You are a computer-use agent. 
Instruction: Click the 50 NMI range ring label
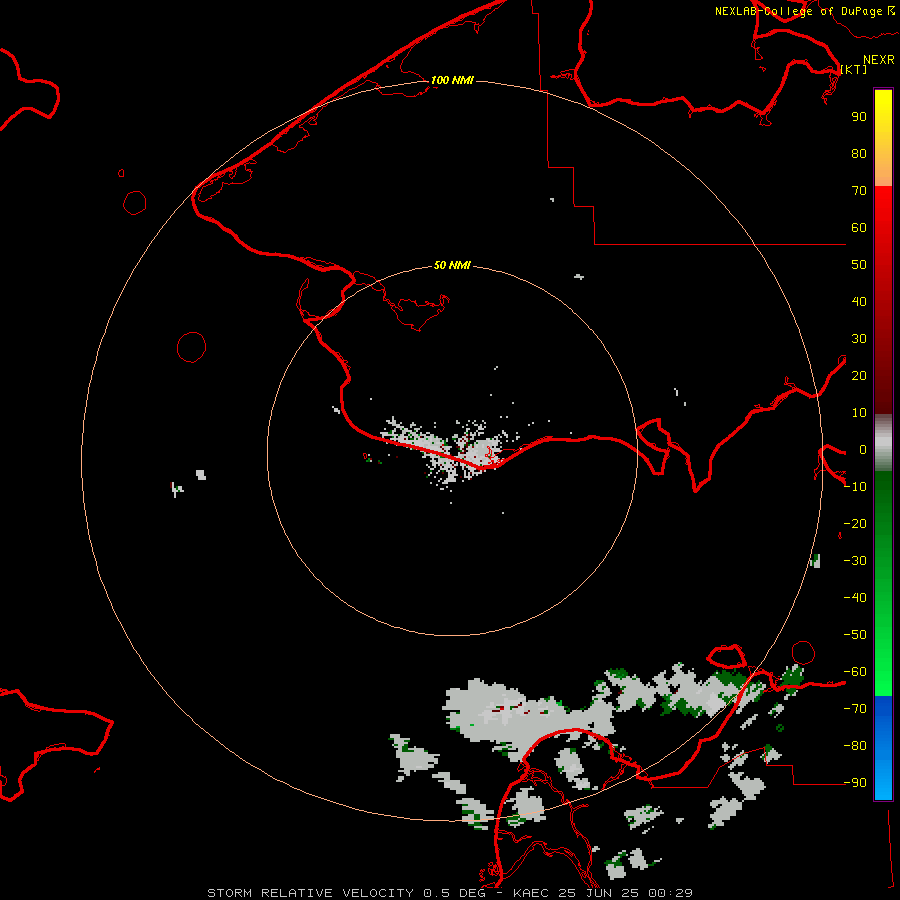(x=452, y=265)
